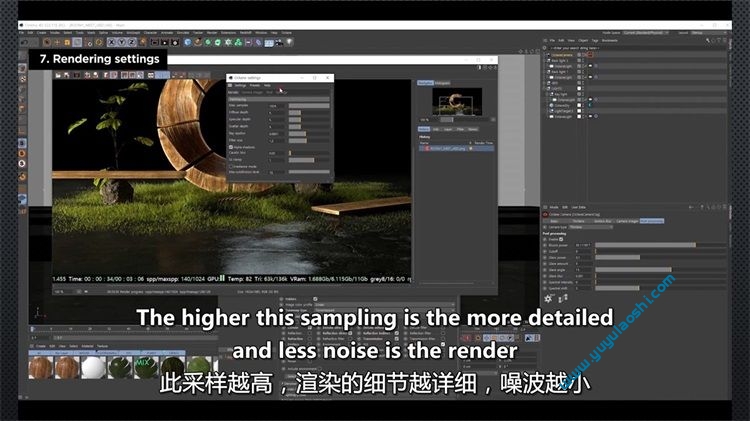Open the Thinlens tab in Attribute Manager
The height and width of the screenshot is (421, 750).
point(578,221)
